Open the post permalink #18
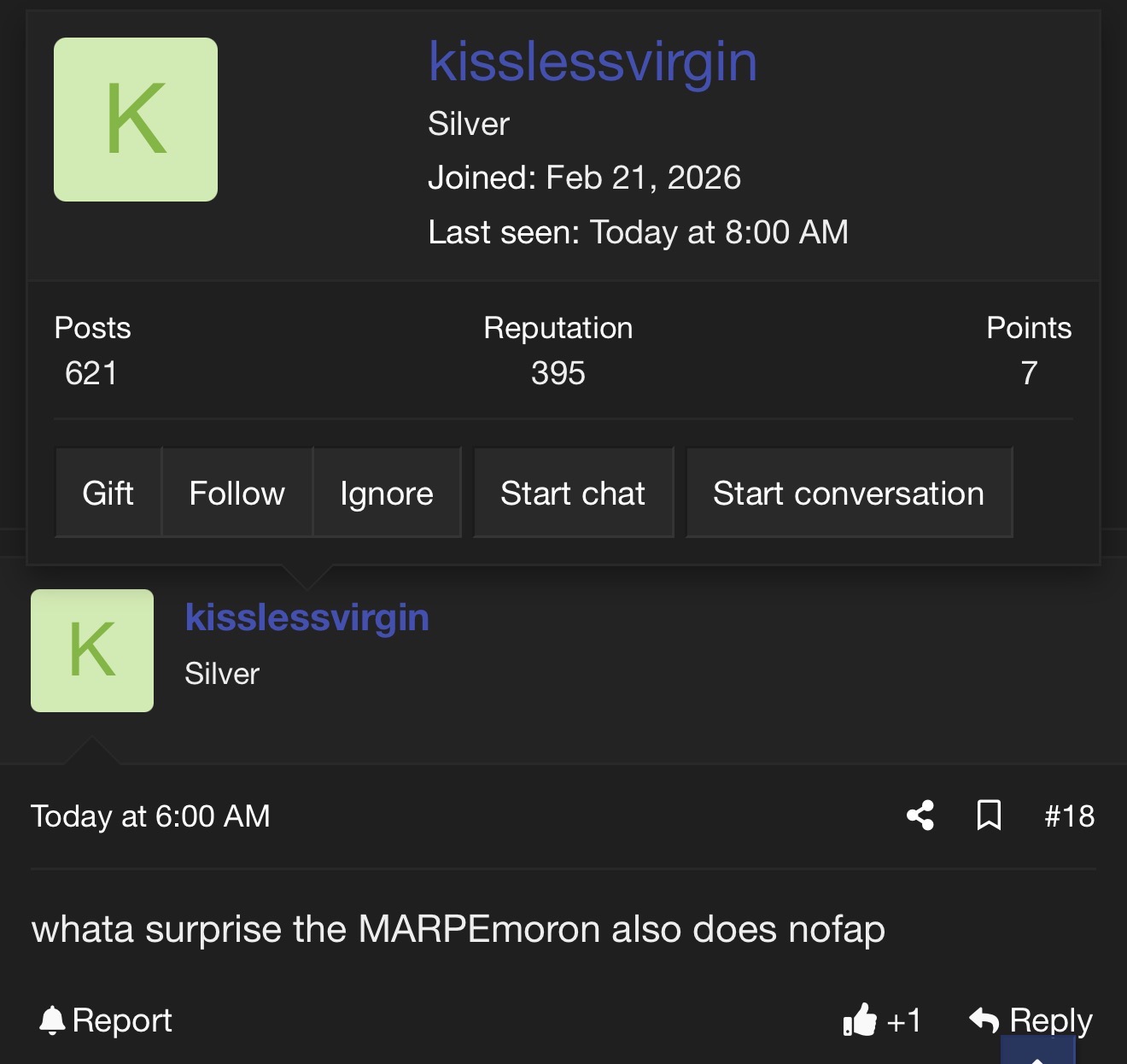Screen dimensions: 1127x1064 tap(1069, 816)
